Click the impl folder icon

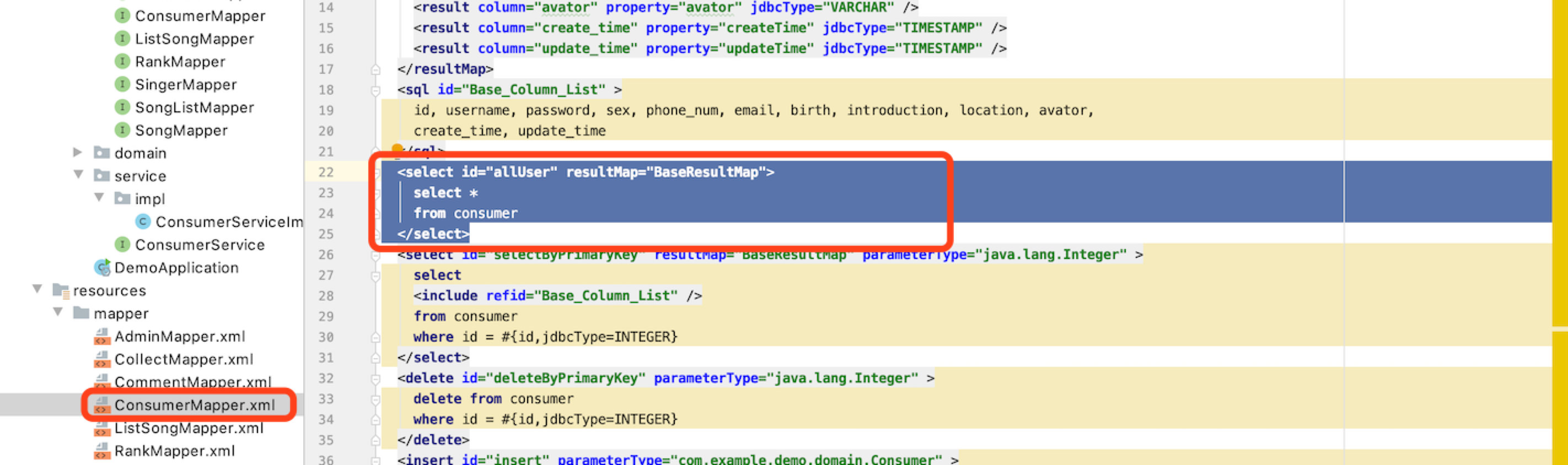point(122,198)
